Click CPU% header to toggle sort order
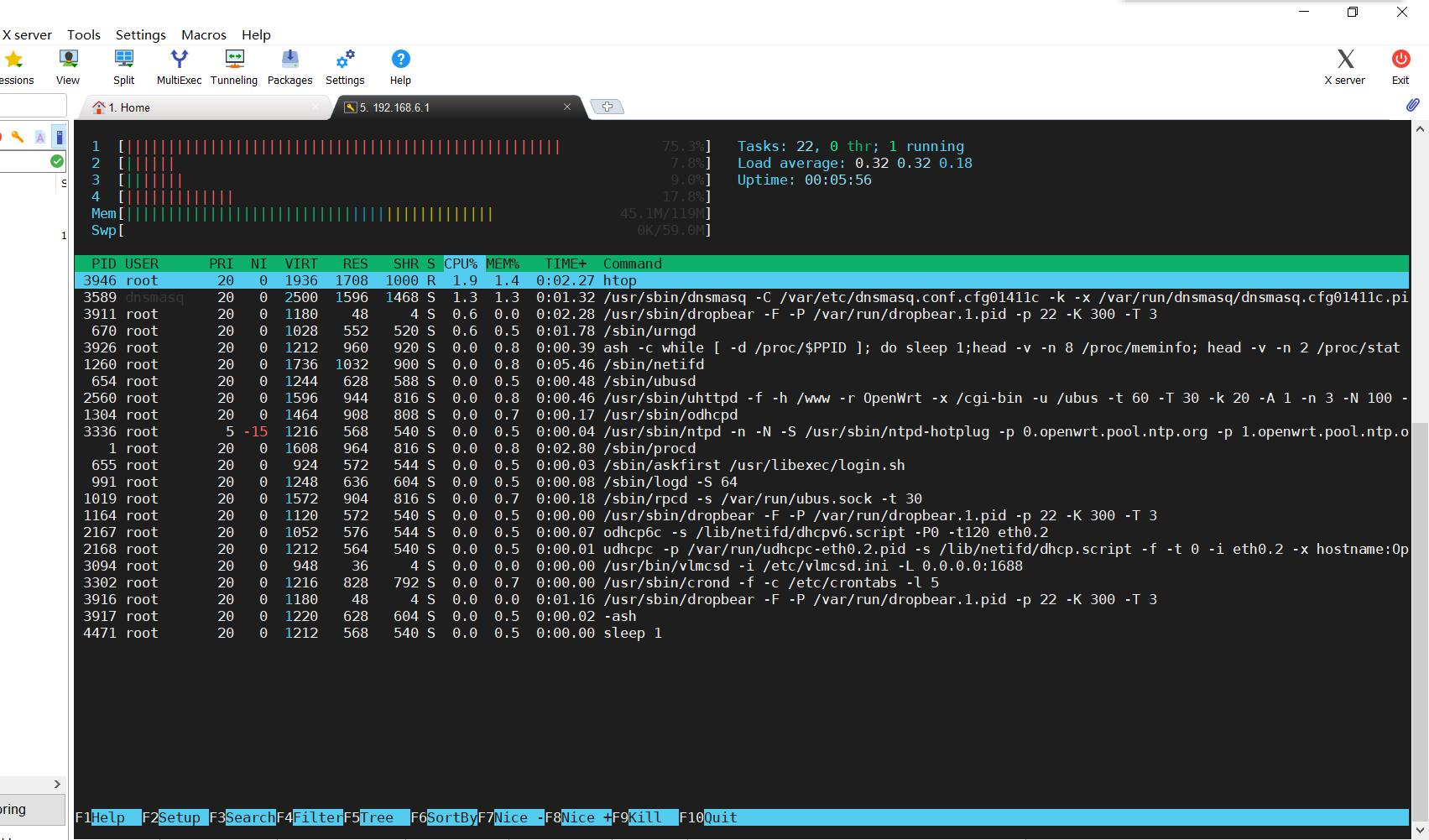Image resolution: width=1429 pixels, height=840 pixels. click(x=461, y=263)
